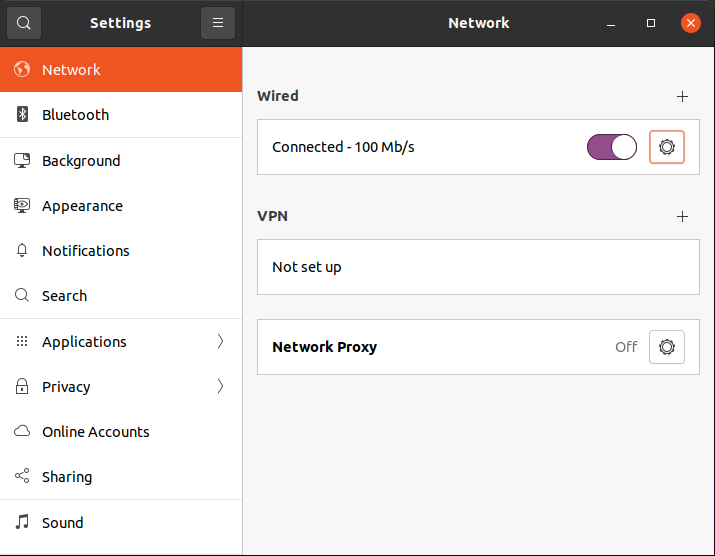
Task: Click the VPN 'Not set up' row
Action: pyautogui.click(x=478, y=267)
